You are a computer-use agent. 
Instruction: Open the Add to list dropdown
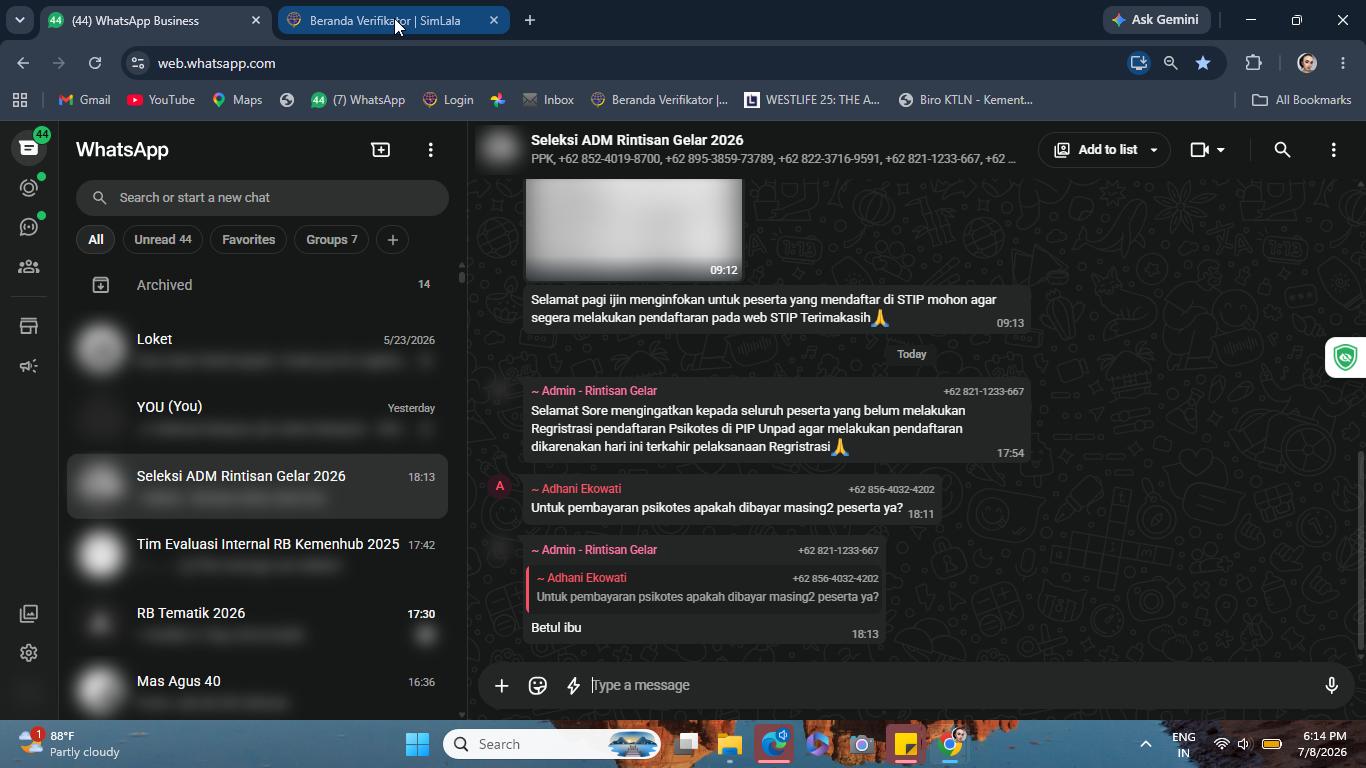1104,149
